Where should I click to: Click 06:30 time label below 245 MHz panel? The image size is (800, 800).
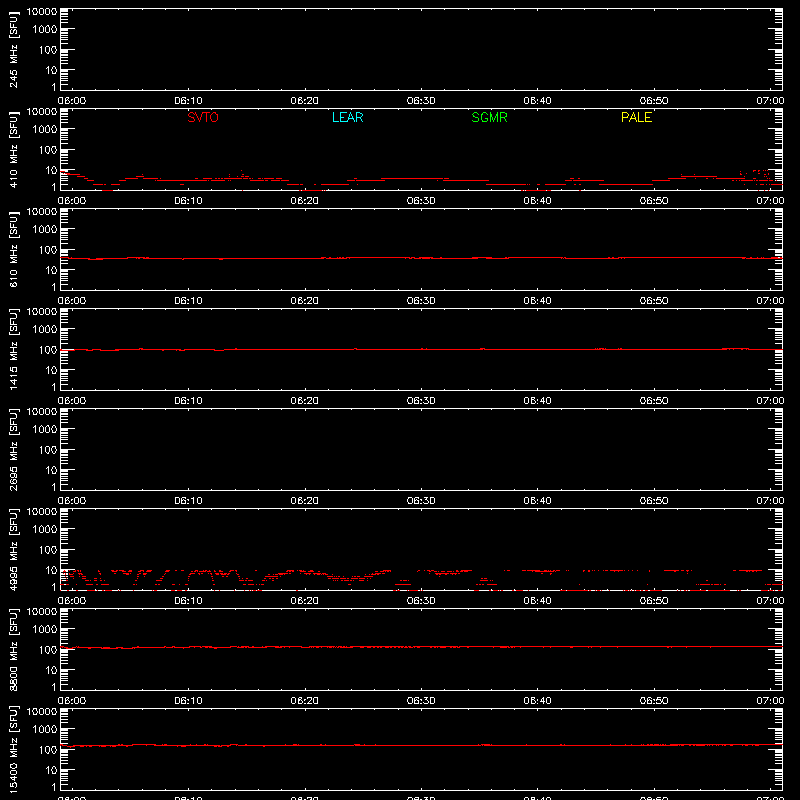click(x=421, y=101)
